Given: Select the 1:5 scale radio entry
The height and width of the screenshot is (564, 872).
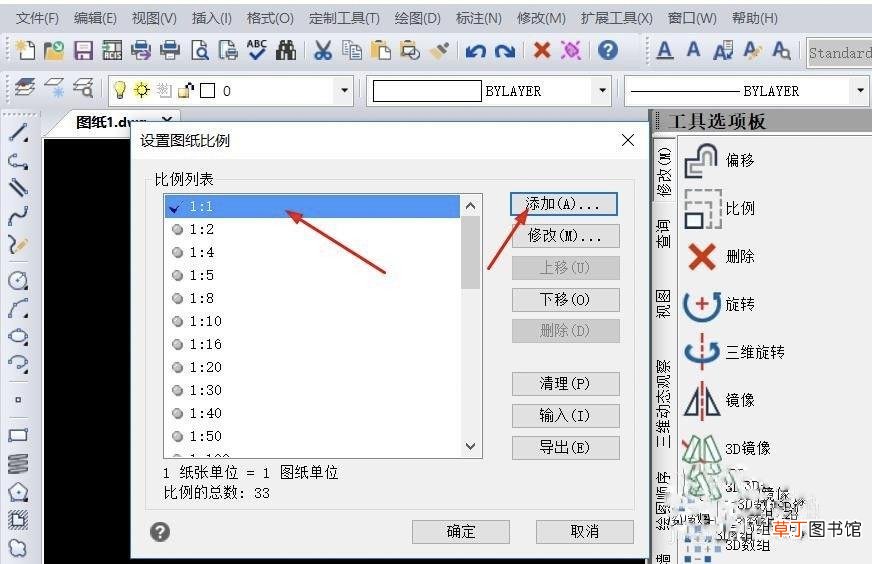Looking at the screenshot, I should (193, 275).
